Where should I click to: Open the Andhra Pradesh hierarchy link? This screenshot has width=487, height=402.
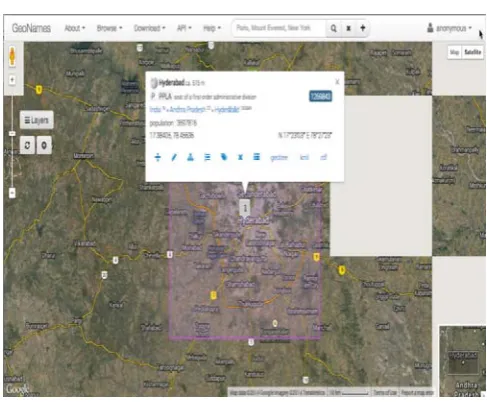coord(186,109)
